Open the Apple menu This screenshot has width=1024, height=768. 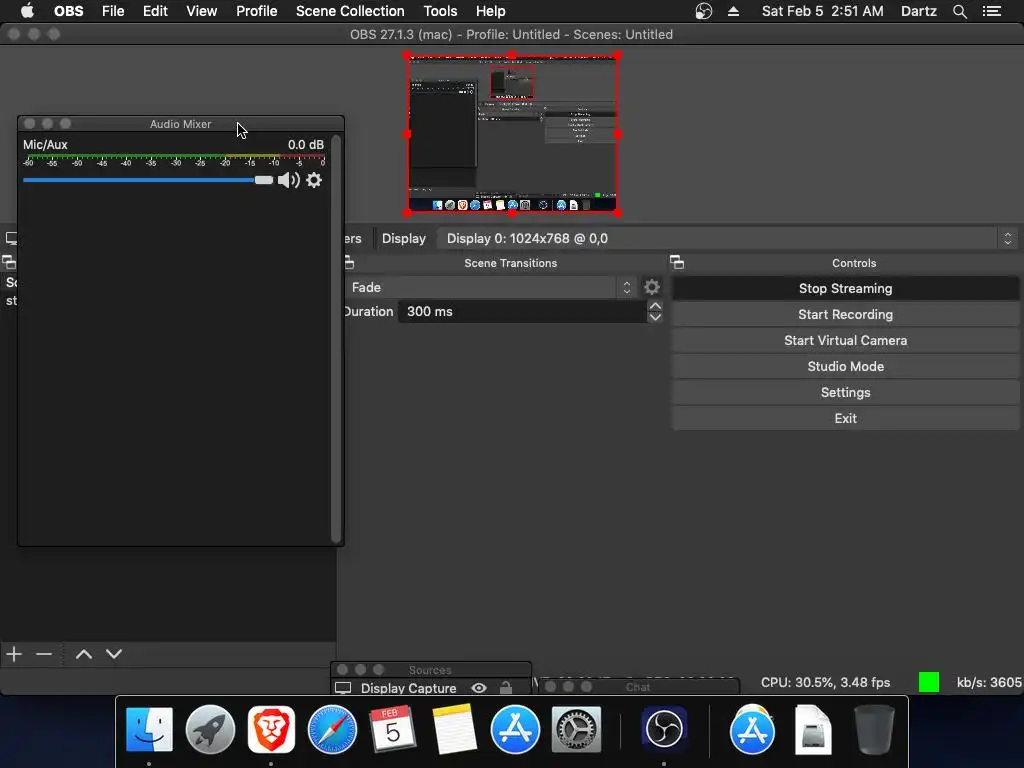(x=27, y=11)
